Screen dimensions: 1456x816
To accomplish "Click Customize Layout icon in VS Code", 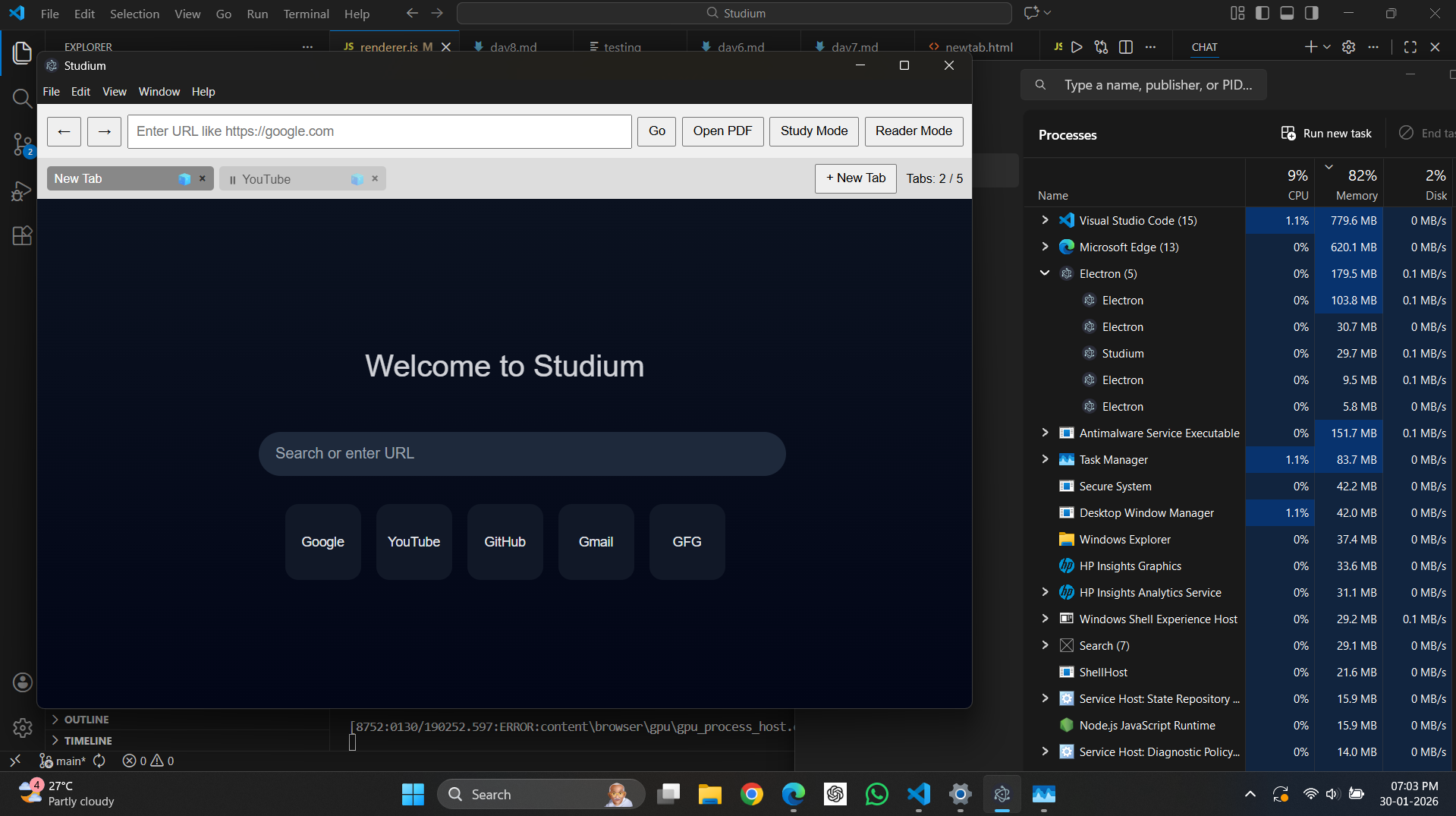I will pyautogui.click(x=1237, y=13).
